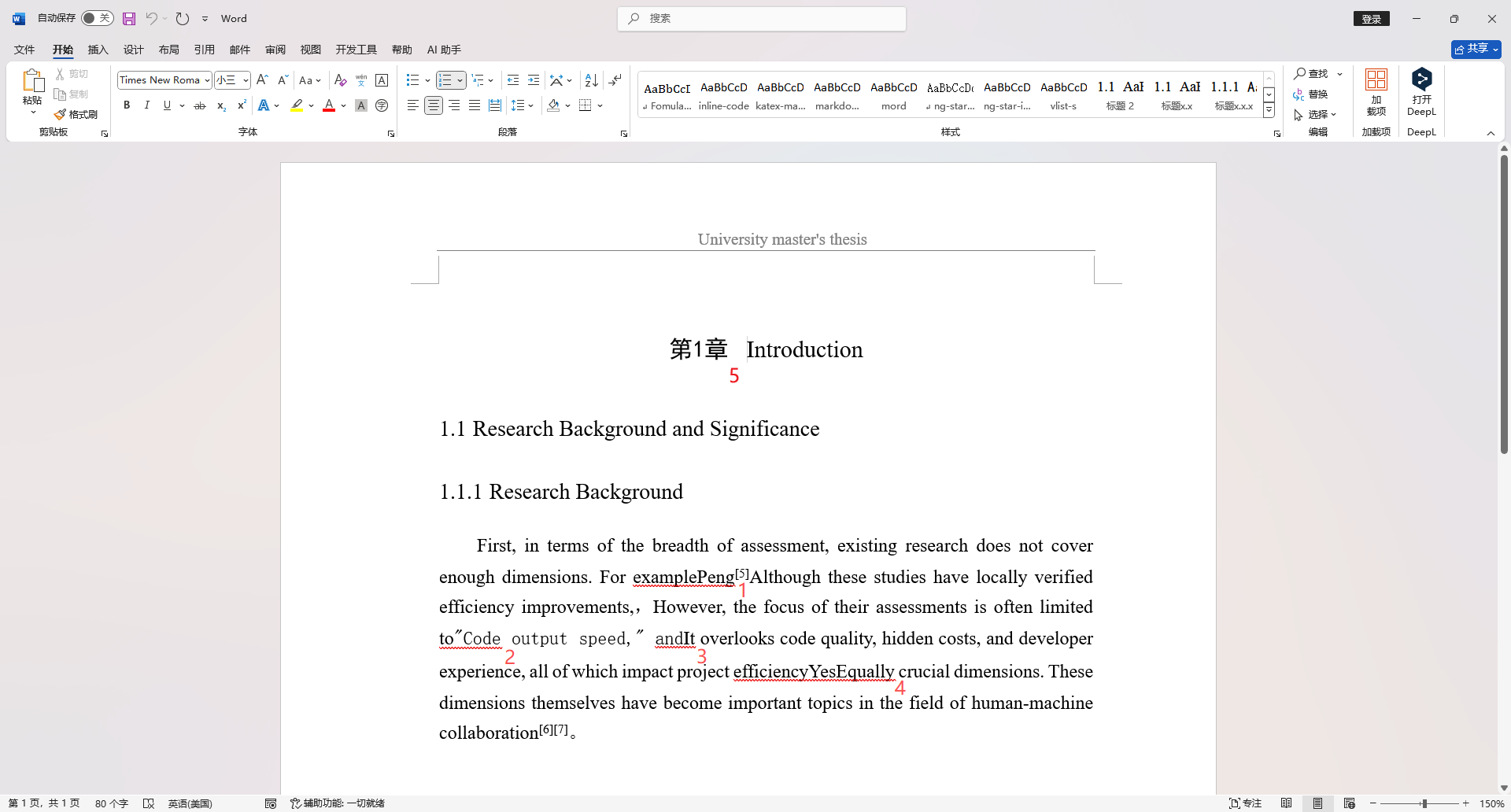Toggle italic formatting

146,105
